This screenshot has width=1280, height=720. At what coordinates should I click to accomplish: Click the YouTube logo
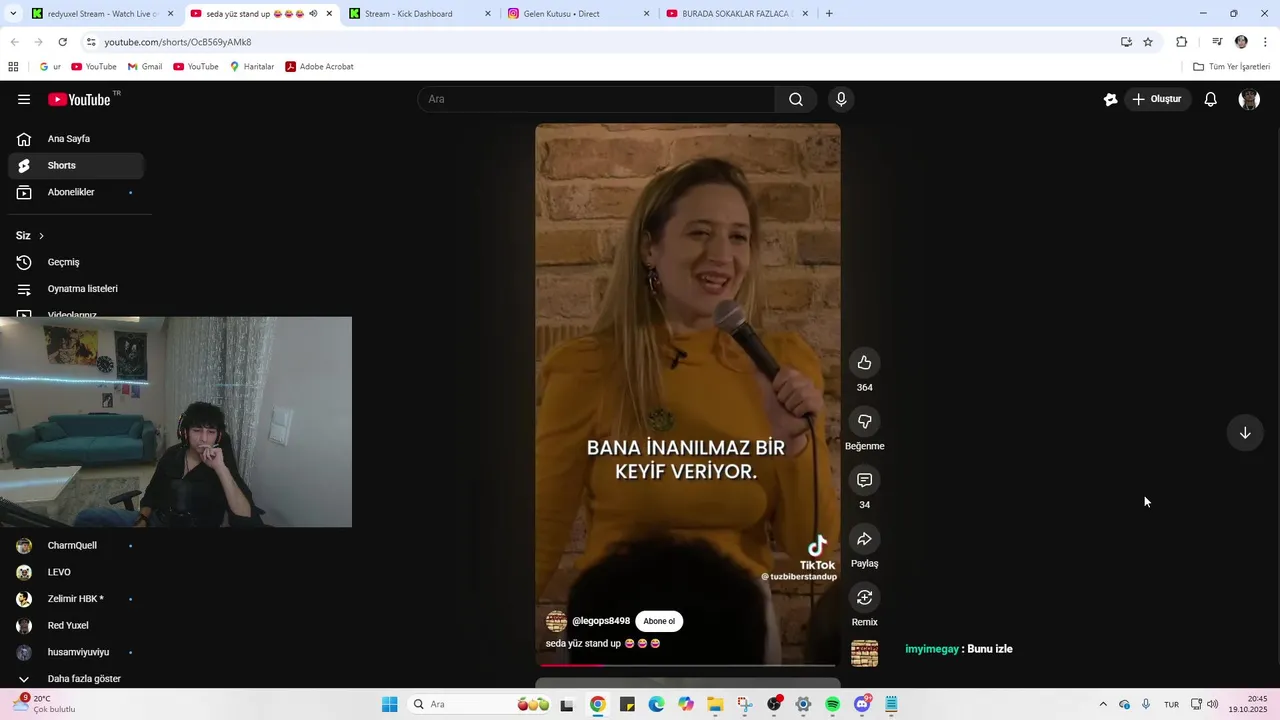click(x=79, y=99)
